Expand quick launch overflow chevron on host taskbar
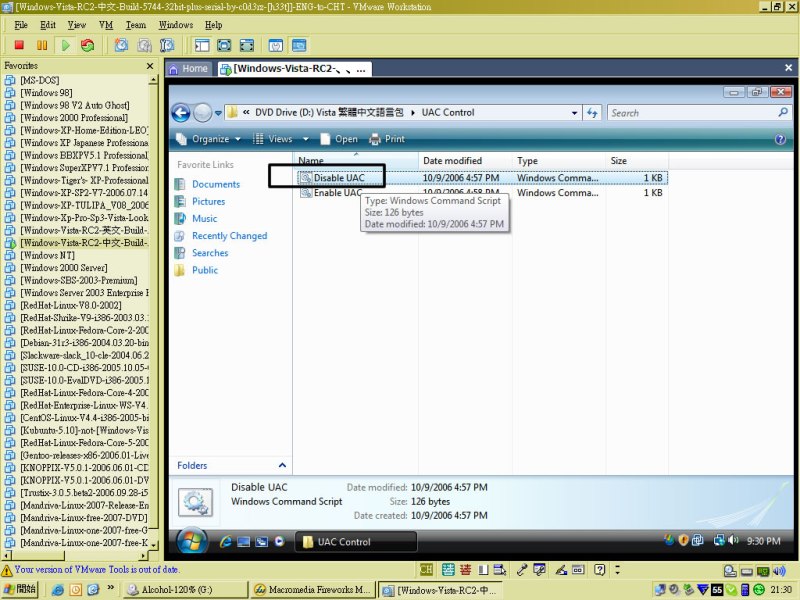 tap(110, 588)
